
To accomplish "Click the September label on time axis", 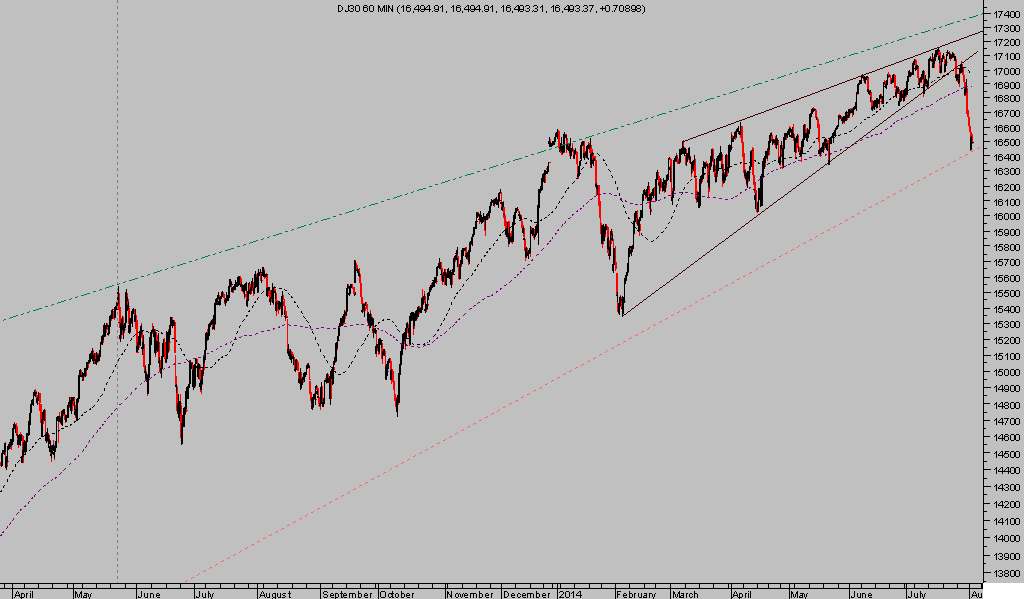I will 347,593.
